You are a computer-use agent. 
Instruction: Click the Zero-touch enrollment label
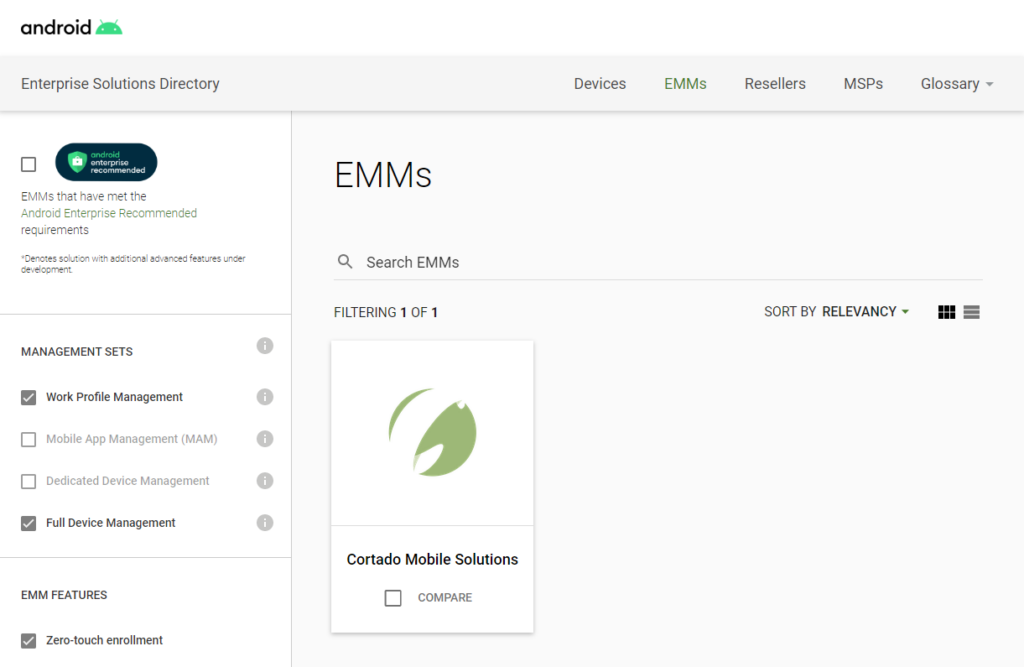coord(104,640)
